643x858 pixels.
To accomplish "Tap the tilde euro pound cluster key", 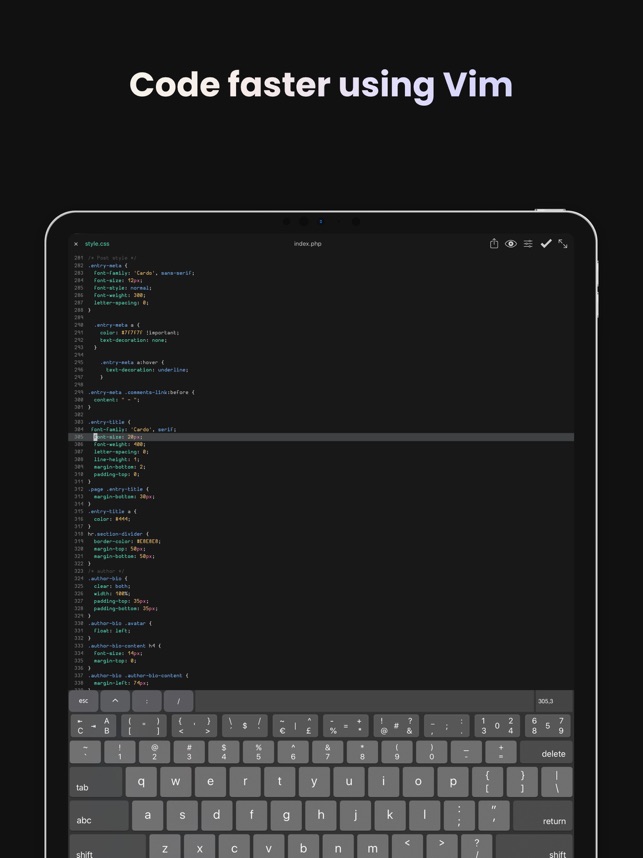I will pyautogui.click(x=296, y=726).
